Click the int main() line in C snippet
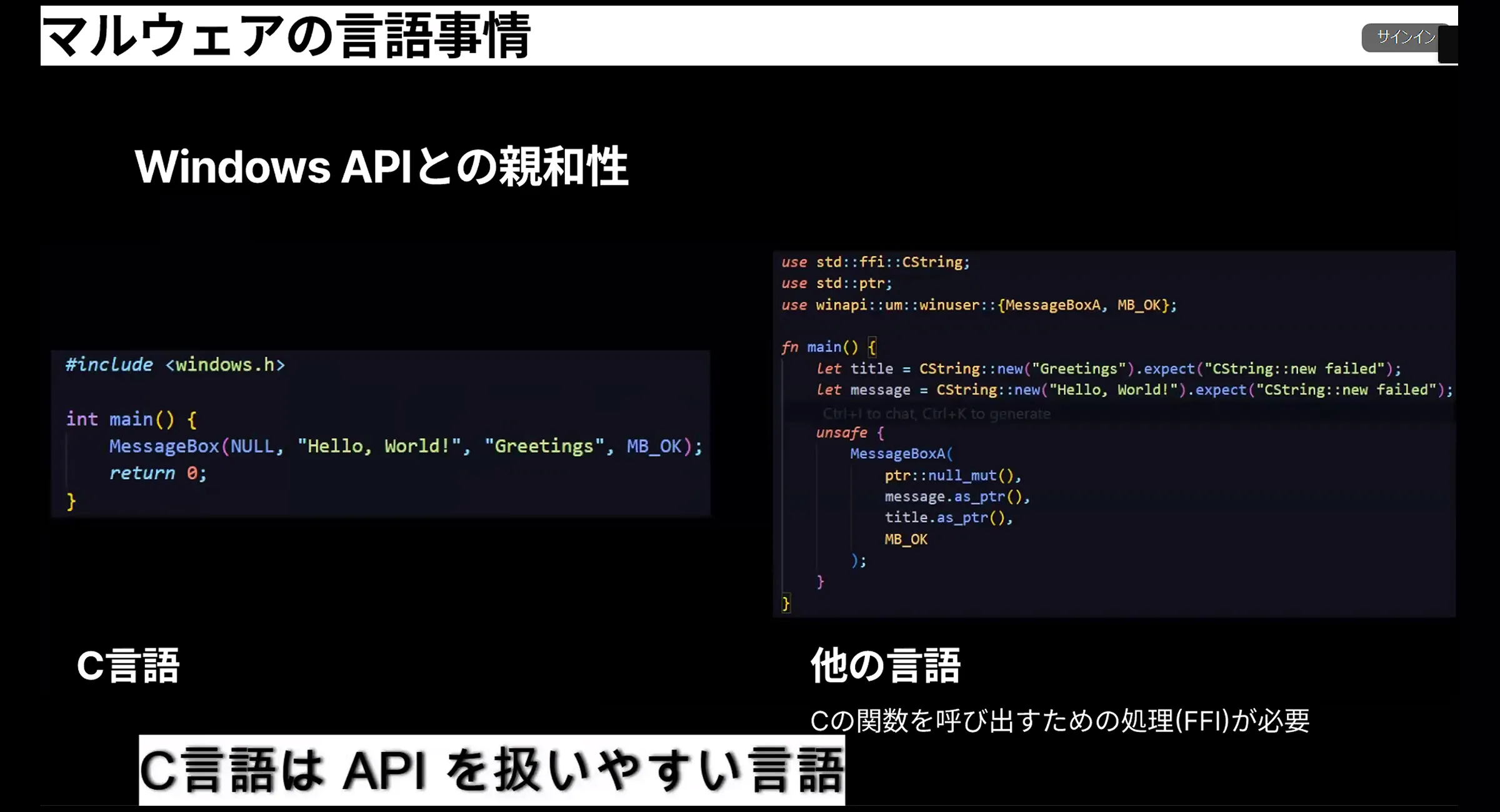Screen dimensions: 1500x812 (131, 419)
